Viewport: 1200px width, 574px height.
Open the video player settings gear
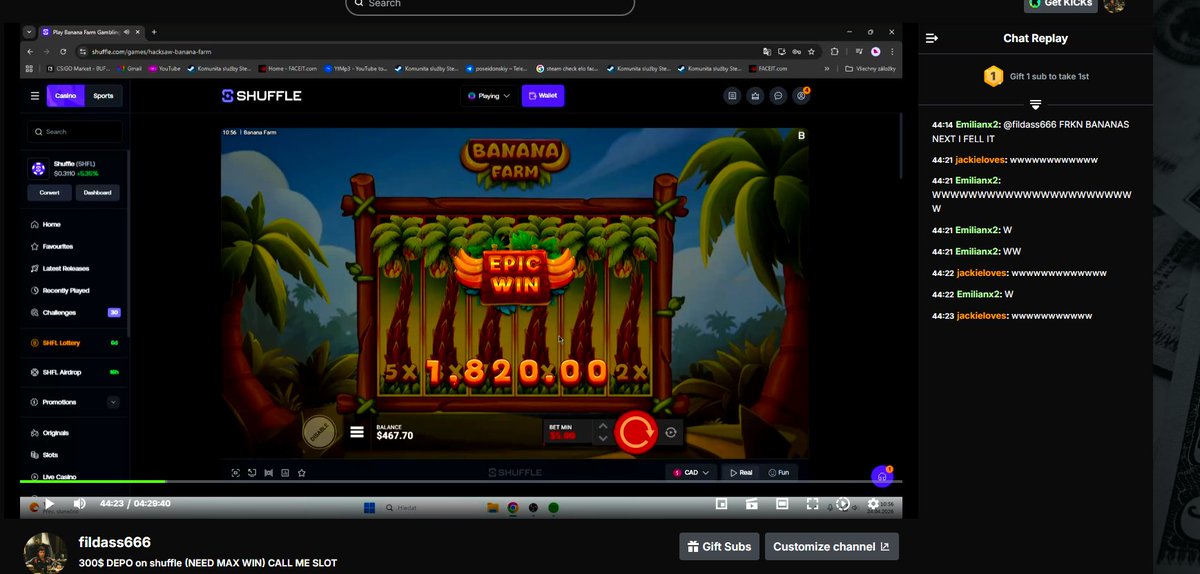coord(872,504)
